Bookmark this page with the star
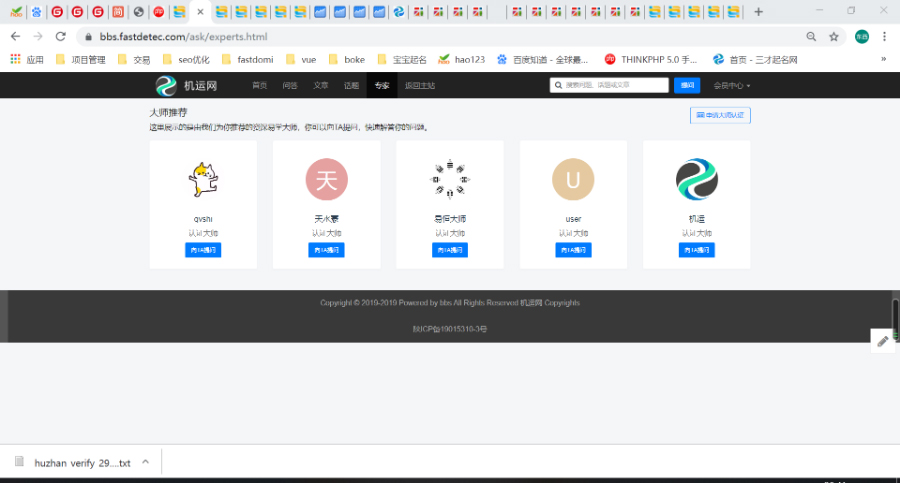Image resolution: width=900 pixels, height=483 pixels. 833,37
